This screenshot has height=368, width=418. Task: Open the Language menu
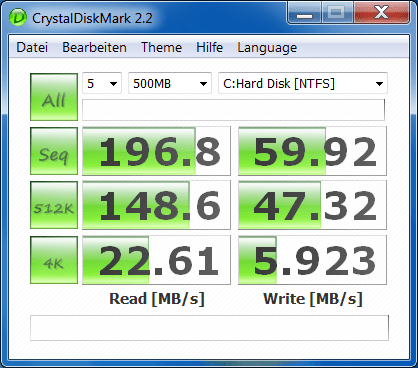click(x=267, y=48)
